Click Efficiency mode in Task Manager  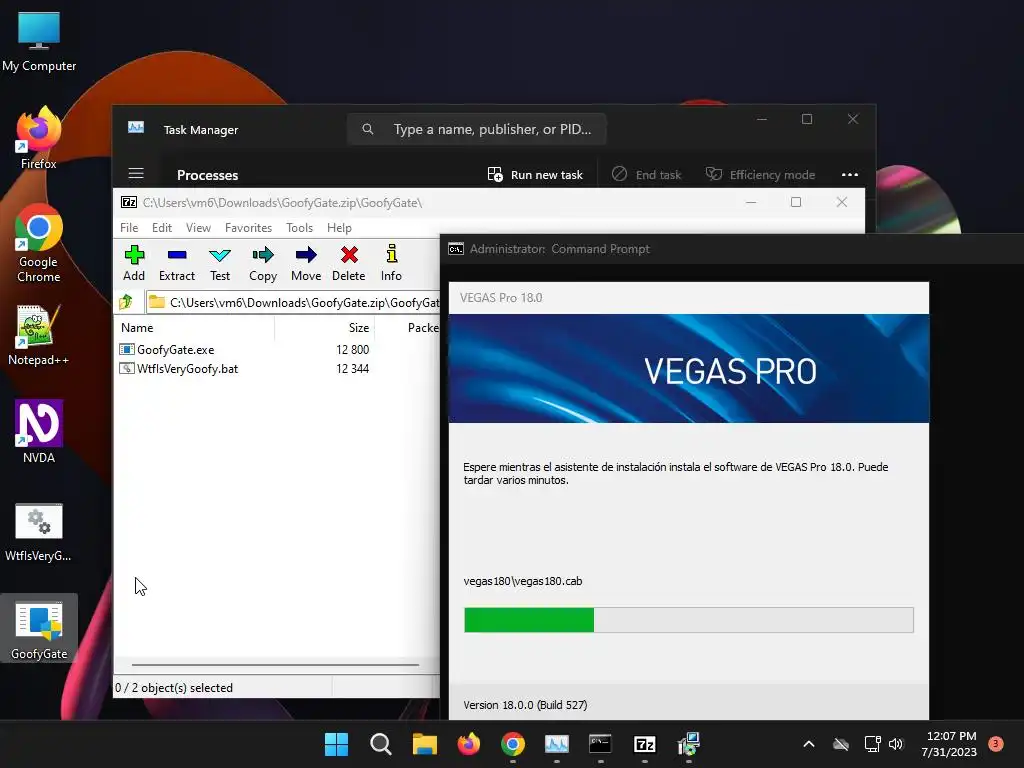[760, 175]
